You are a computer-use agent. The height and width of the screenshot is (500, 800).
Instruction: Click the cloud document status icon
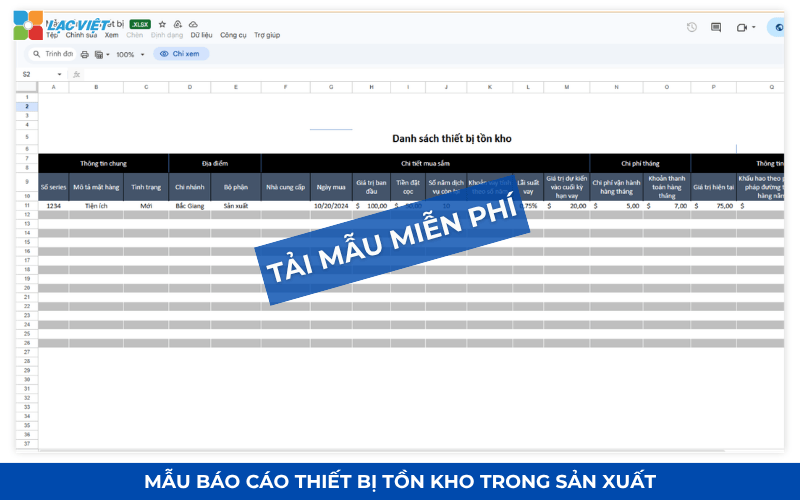coord(193,24)
